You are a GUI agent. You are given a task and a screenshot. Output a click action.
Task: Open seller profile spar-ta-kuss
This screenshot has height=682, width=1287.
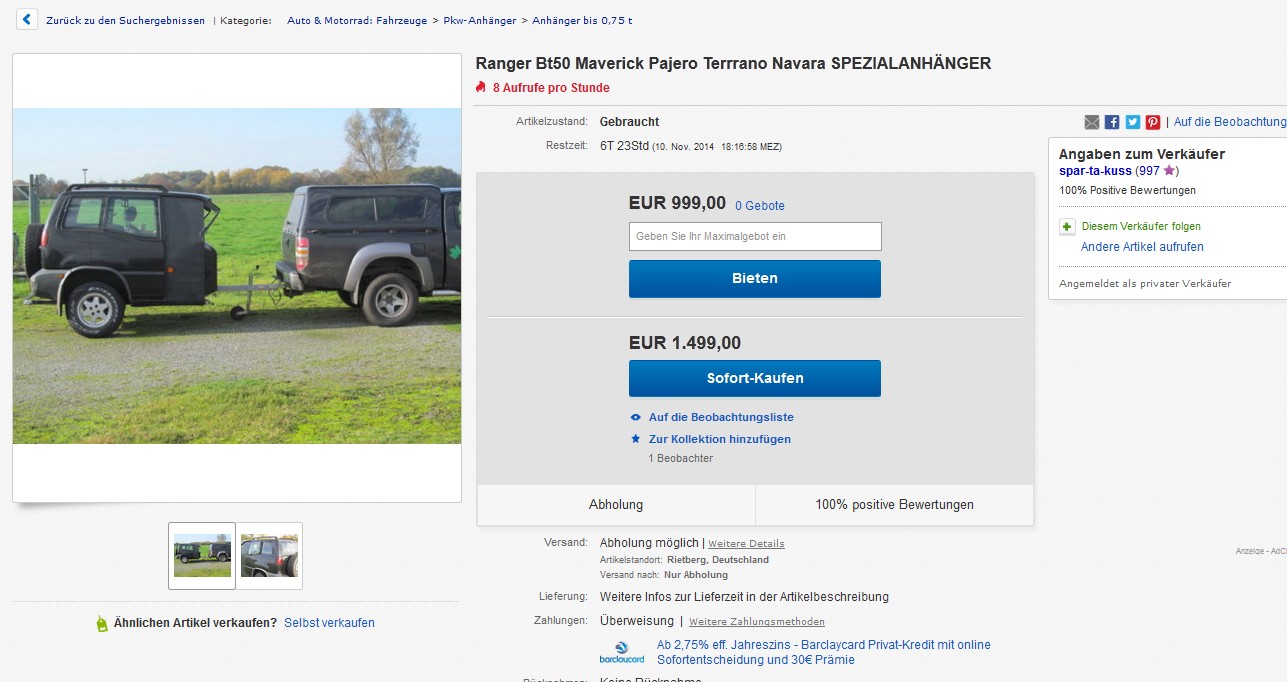(x=1095, y=171)
